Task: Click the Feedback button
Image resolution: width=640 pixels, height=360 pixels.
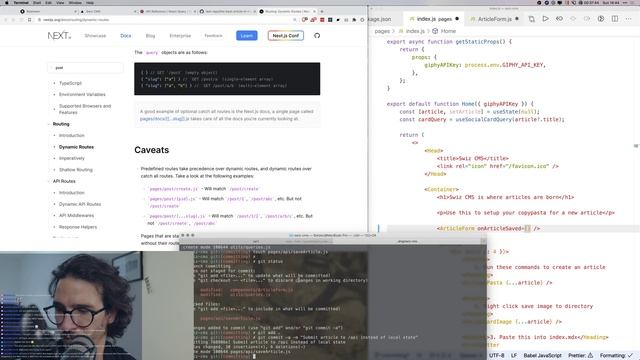Action: pos(213,36)
